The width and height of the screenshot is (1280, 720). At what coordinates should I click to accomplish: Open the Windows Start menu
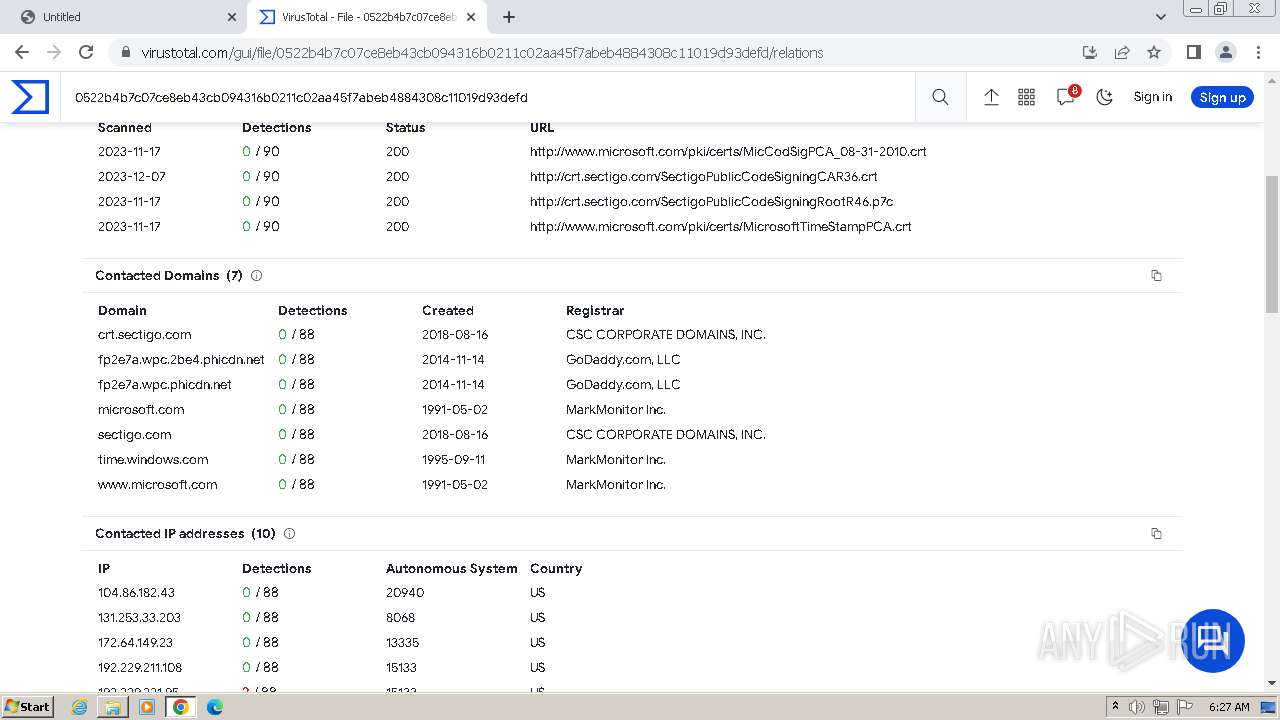(x=27, y=706)
